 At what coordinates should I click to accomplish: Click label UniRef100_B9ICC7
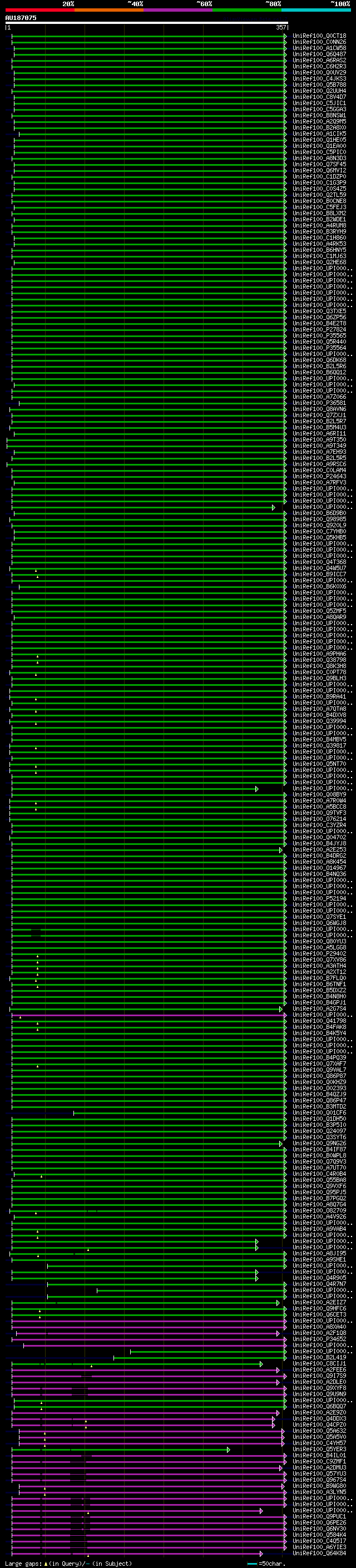(x=319, y=574)
